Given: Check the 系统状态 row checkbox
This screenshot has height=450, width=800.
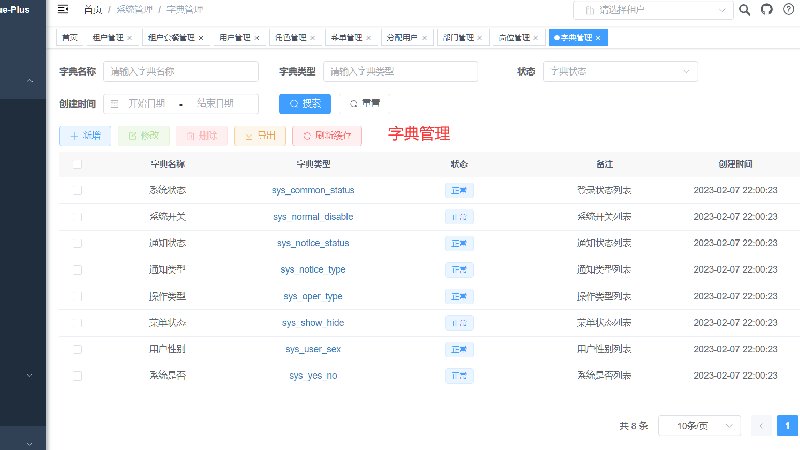Looking at the screenshot, I should click(77, 190).
